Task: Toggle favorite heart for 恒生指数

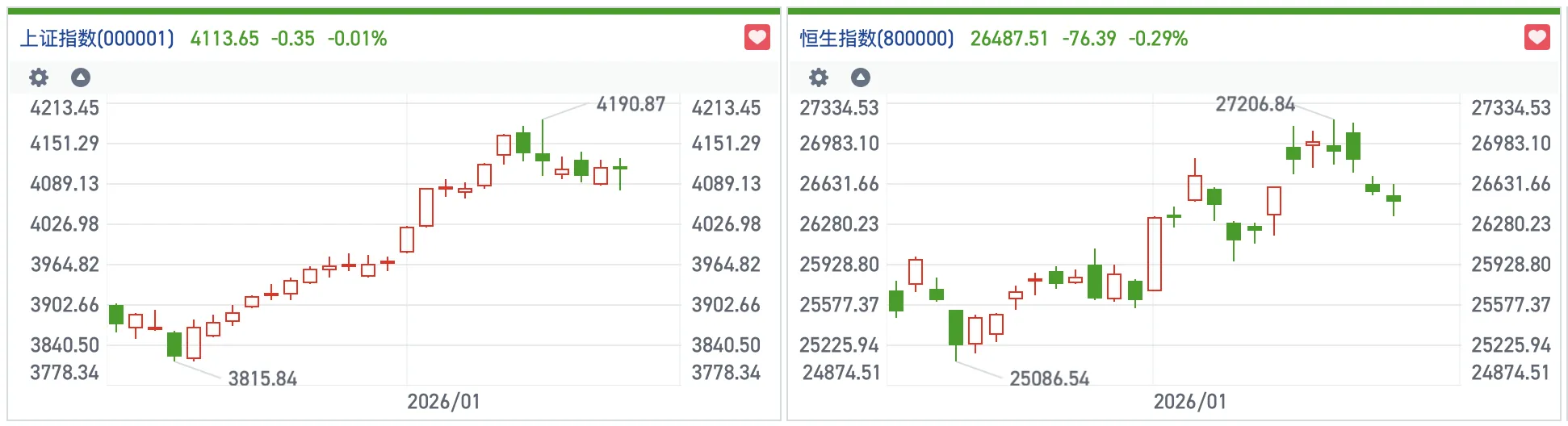Action: click(1537, 37)
